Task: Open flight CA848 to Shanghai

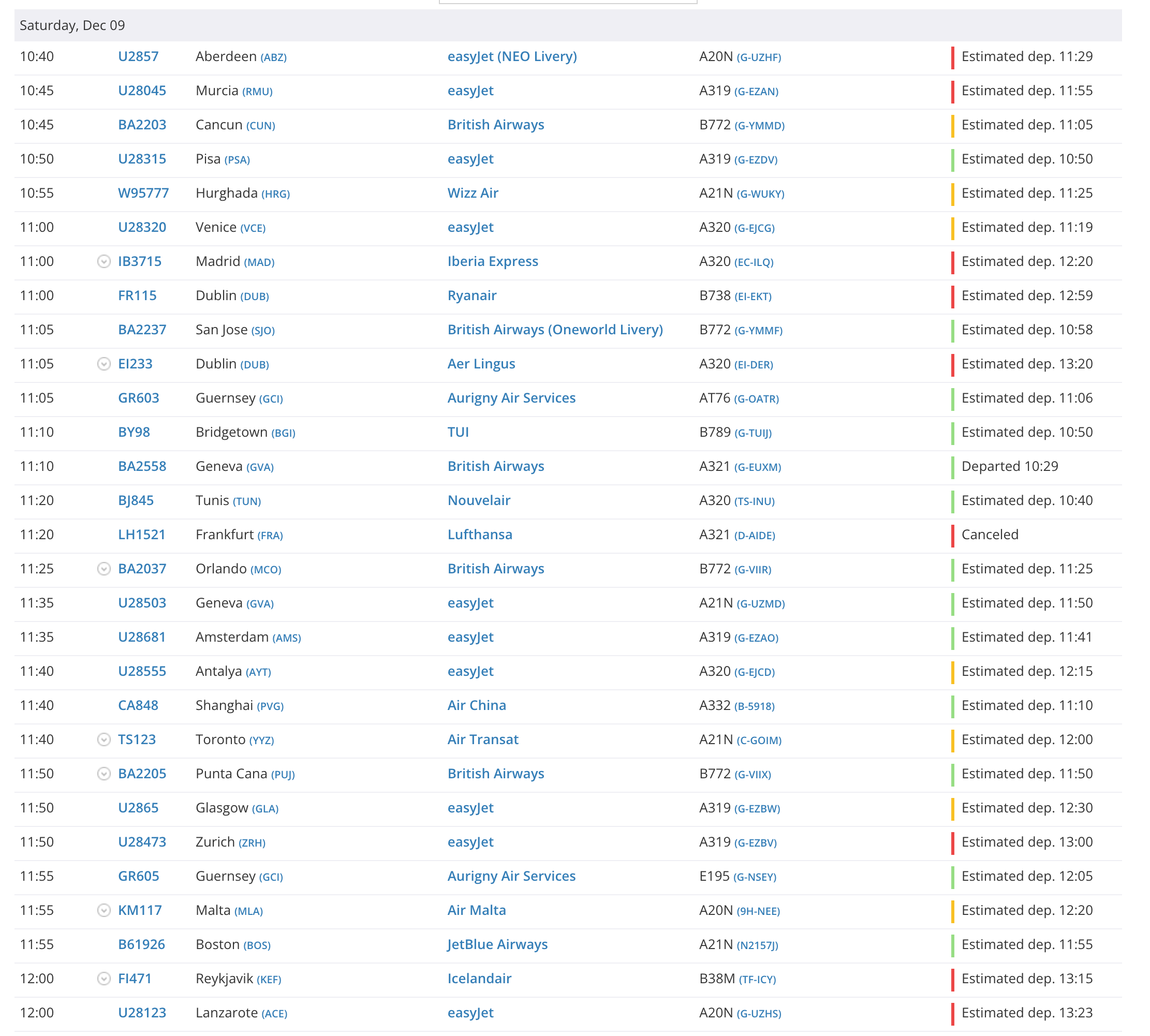Action: click(138, 705)
